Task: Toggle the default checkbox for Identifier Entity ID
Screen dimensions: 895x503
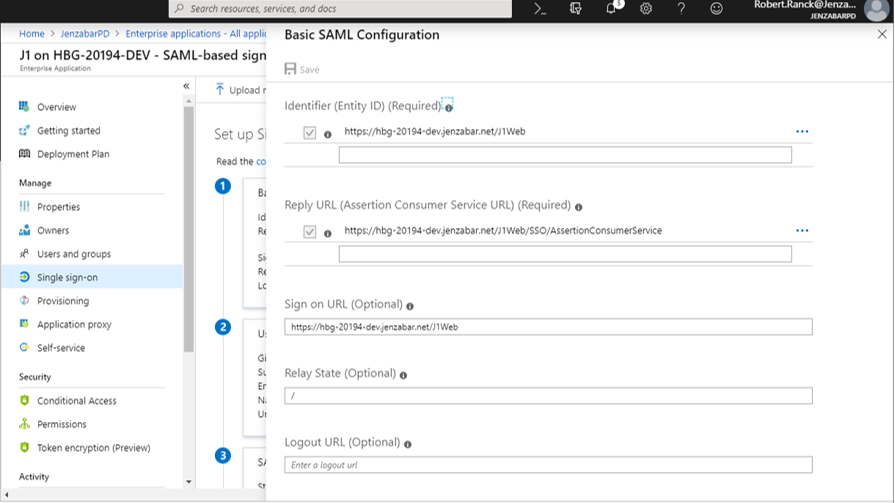Action: [x=310, y=133]
